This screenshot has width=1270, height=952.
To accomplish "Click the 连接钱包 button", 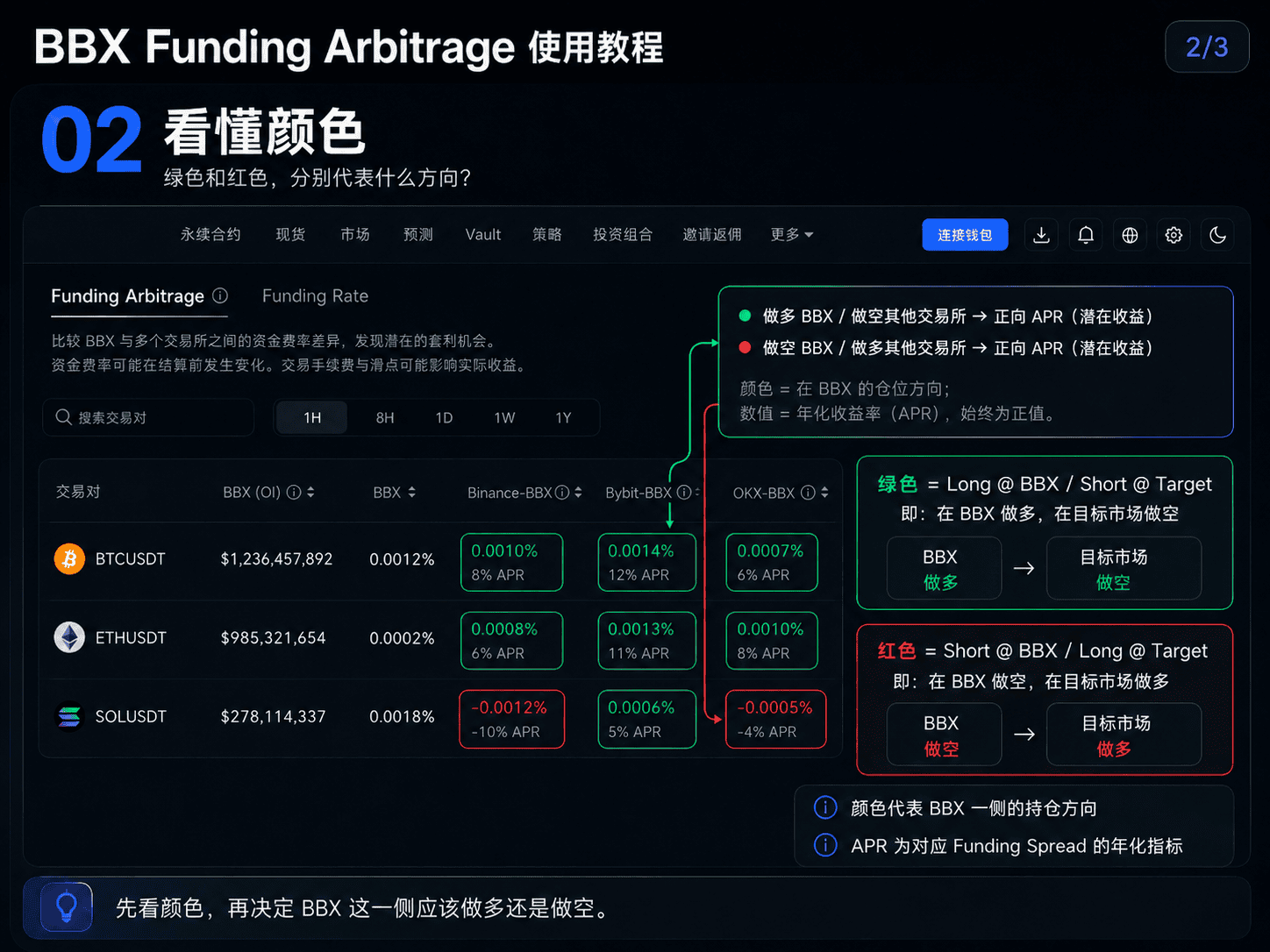I will [x=965, y=235].
